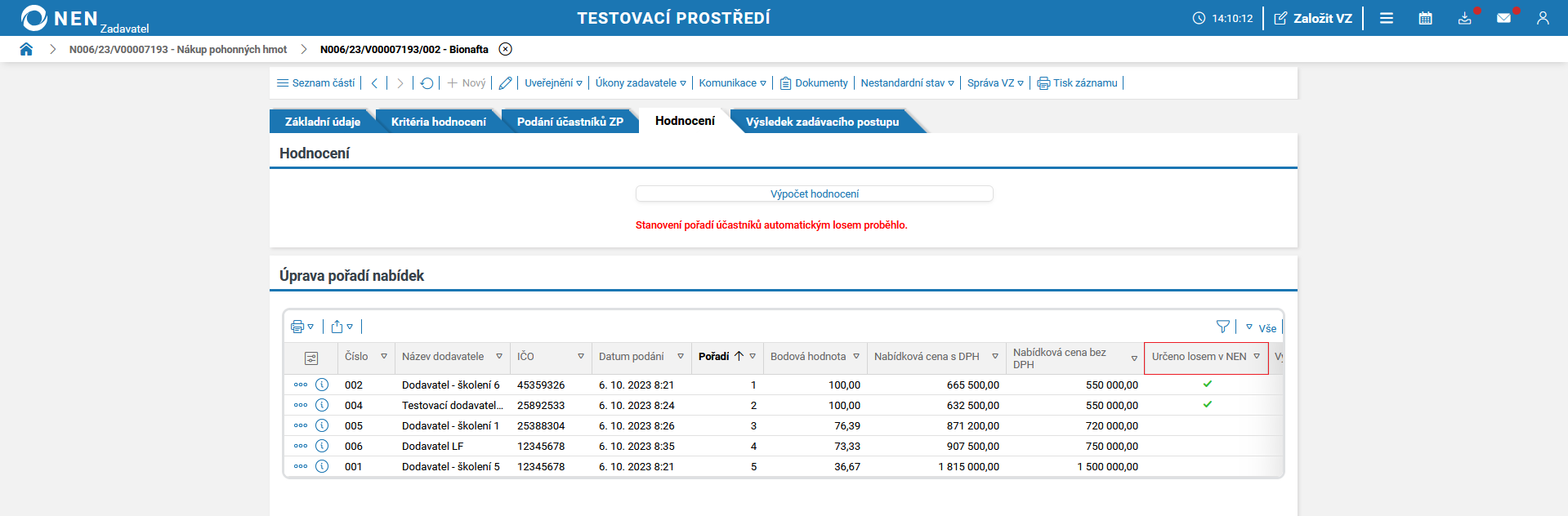
Task: Open the mail envelope notifications icon
Action: point(1503,18)
